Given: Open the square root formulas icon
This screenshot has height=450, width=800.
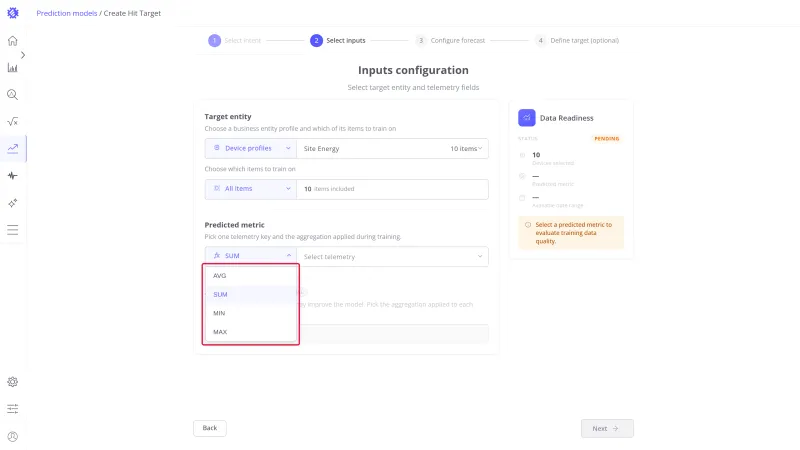Looking at the screenshot, I should coord(13,121).
